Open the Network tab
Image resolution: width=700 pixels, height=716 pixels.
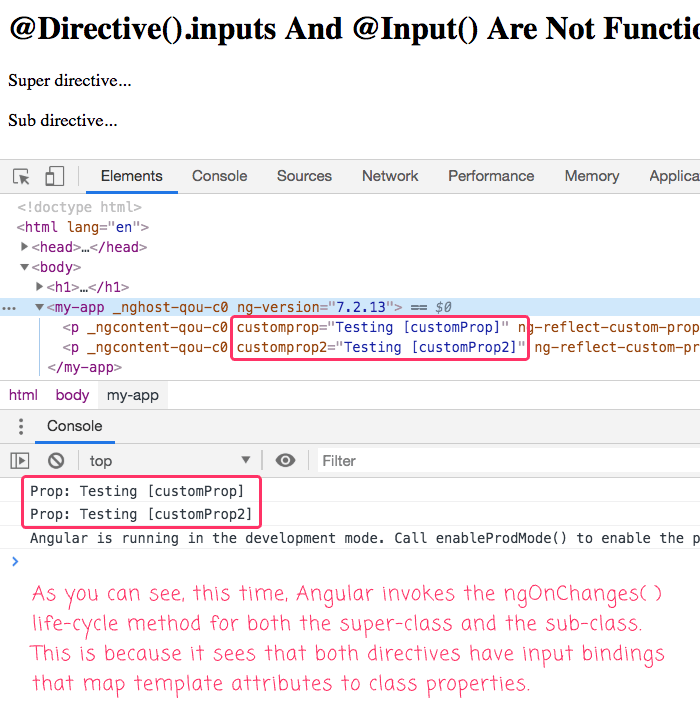coord(390,176)
